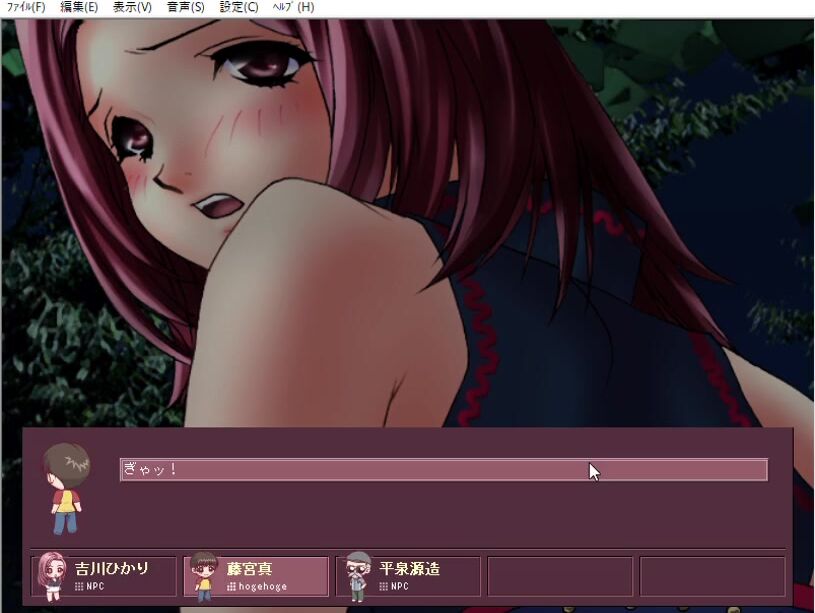
Task: Open the 音声(S) menu
Action: coord(185,7)
